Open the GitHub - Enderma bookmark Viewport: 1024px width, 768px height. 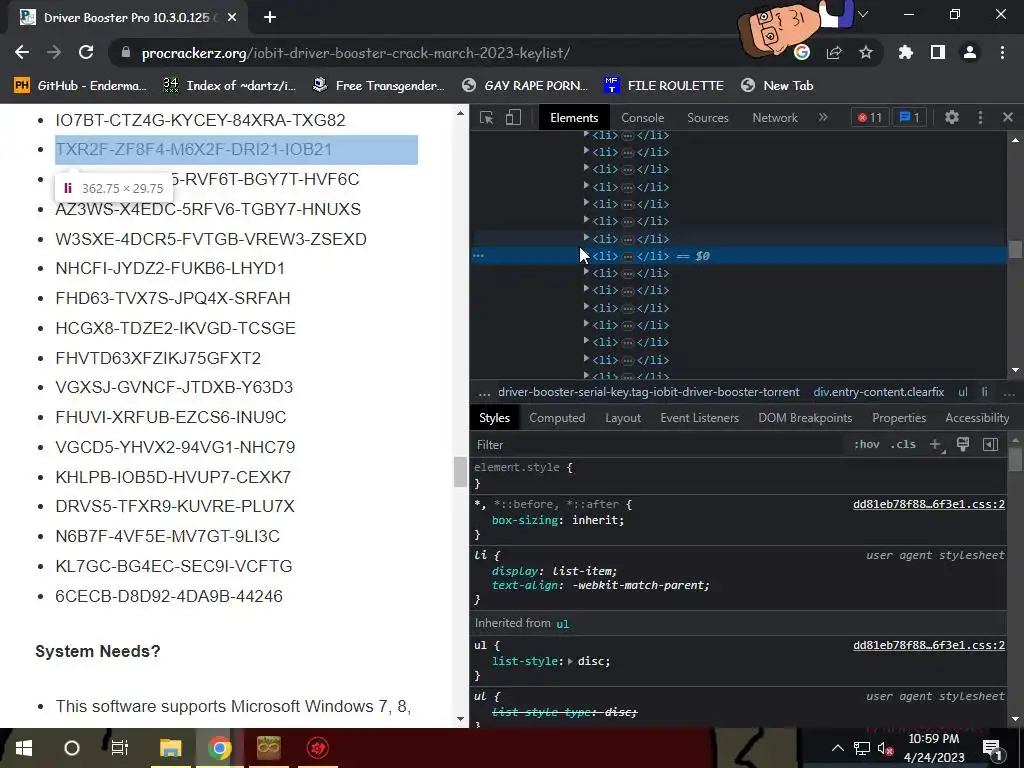81,86
